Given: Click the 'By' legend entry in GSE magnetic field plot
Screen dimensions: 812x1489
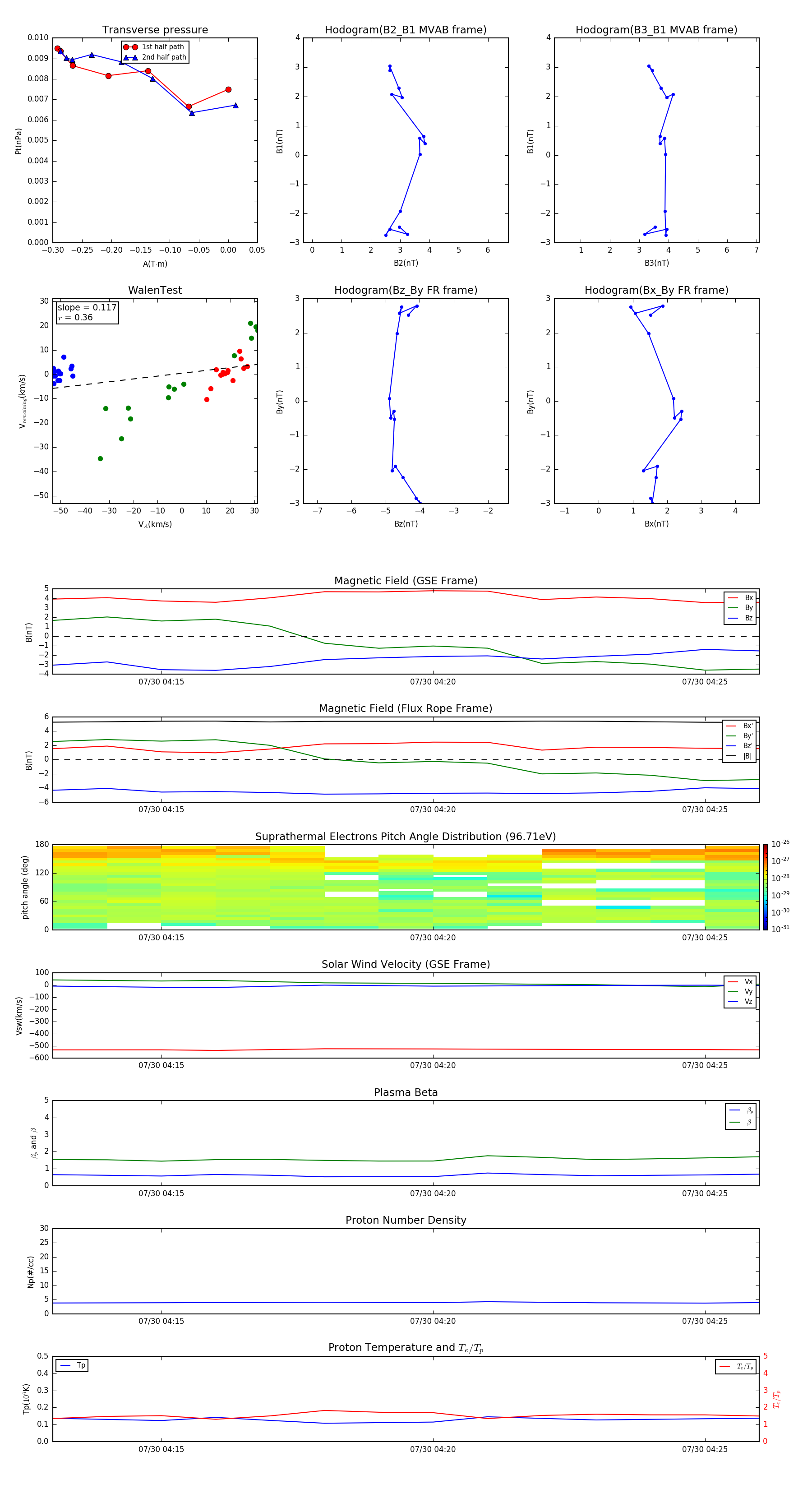Looking at the screenshot, I should click(740, 607).
